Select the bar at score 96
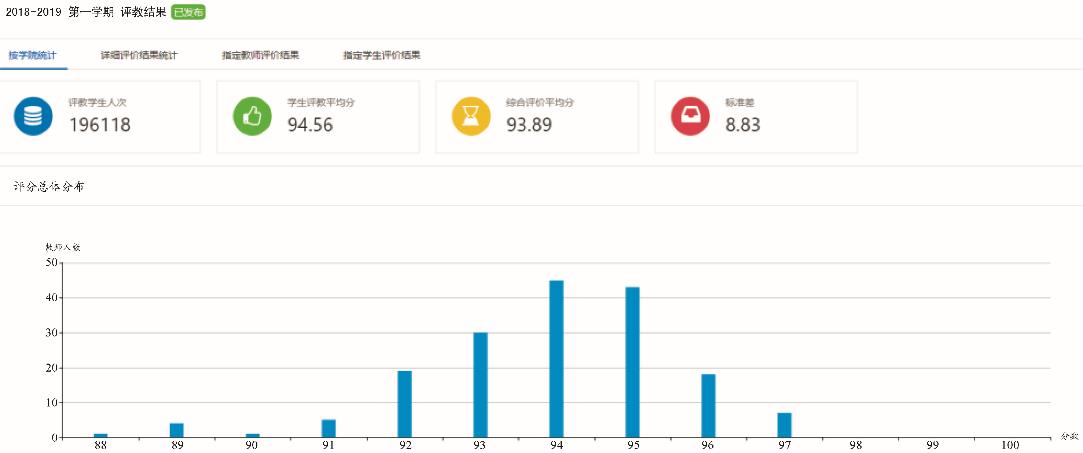Viewport: 1083px width, 453px height. pos(708,406)
